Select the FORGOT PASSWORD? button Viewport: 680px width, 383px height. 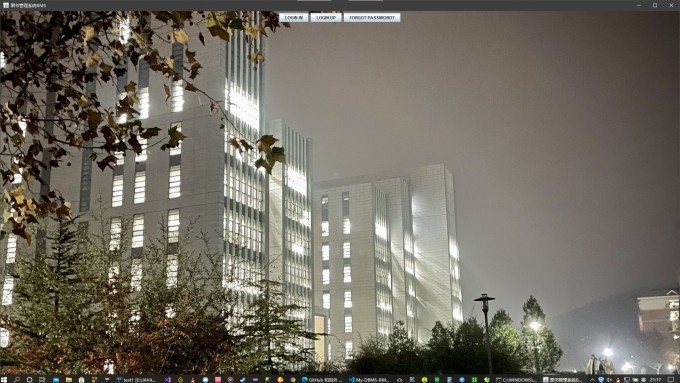[372, 17]
